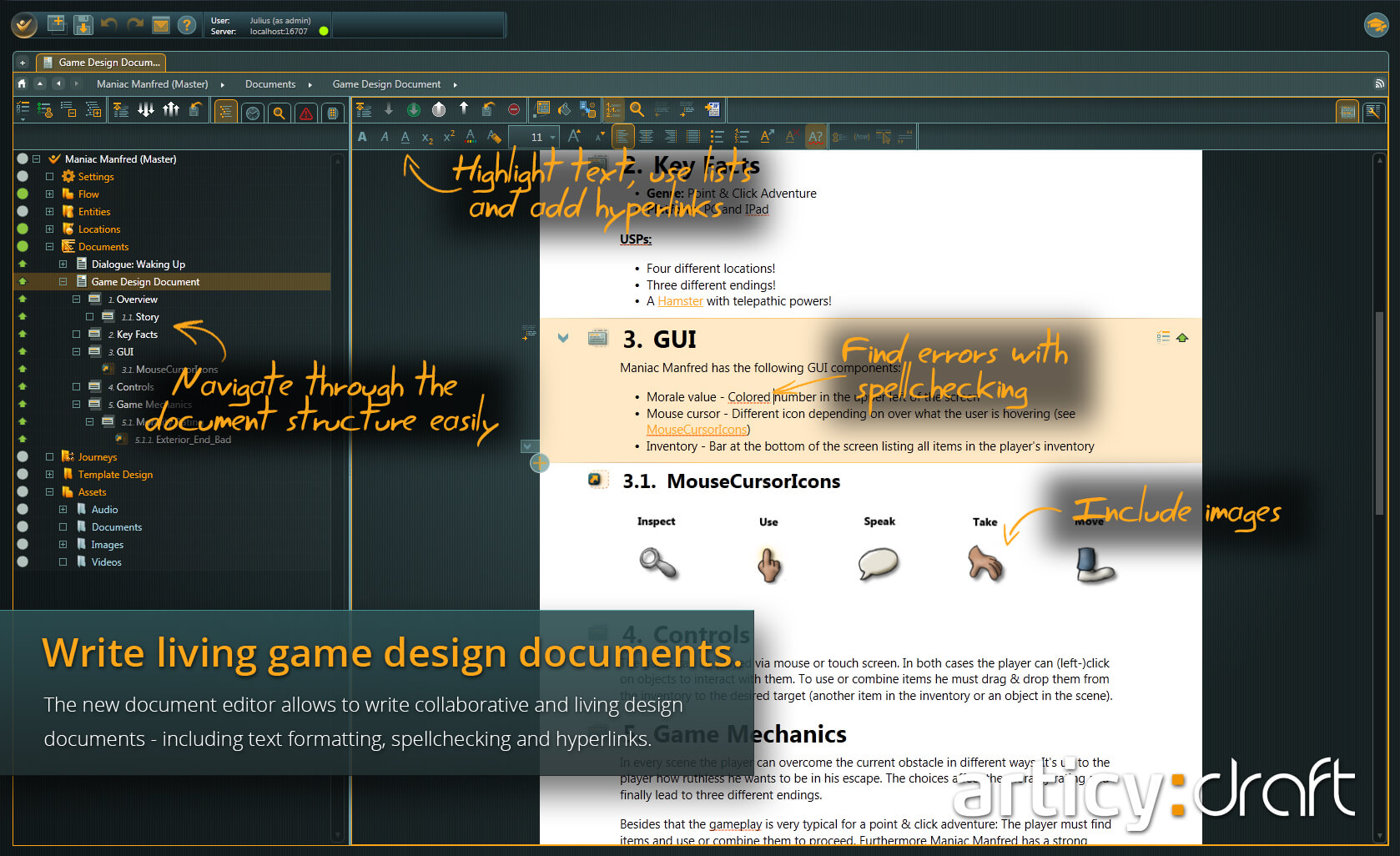Click the export to Word icon
Viewport: 1400px width, 856px height.
point(714,109)
